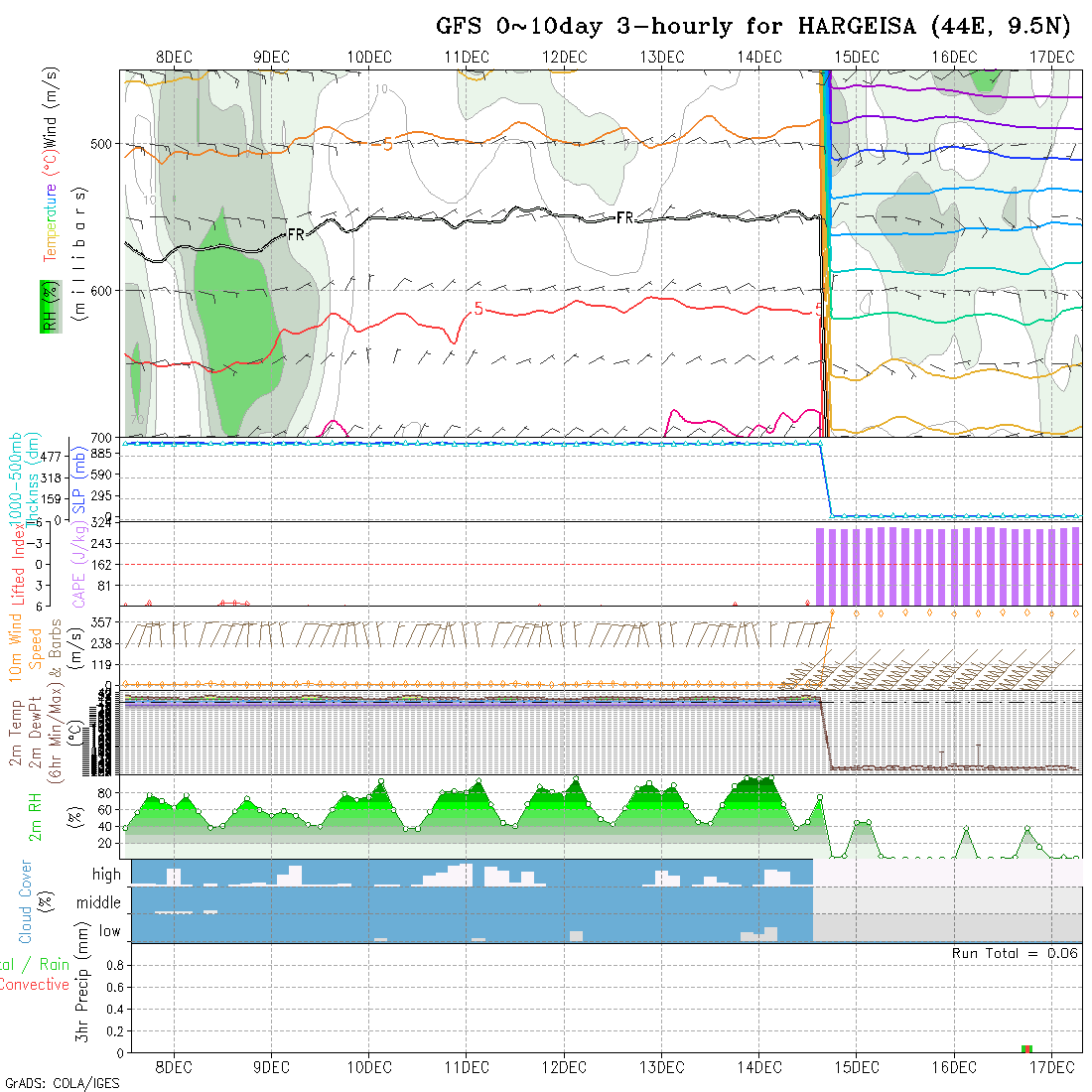Click the CAPE (J/kg) axis title

77,562
